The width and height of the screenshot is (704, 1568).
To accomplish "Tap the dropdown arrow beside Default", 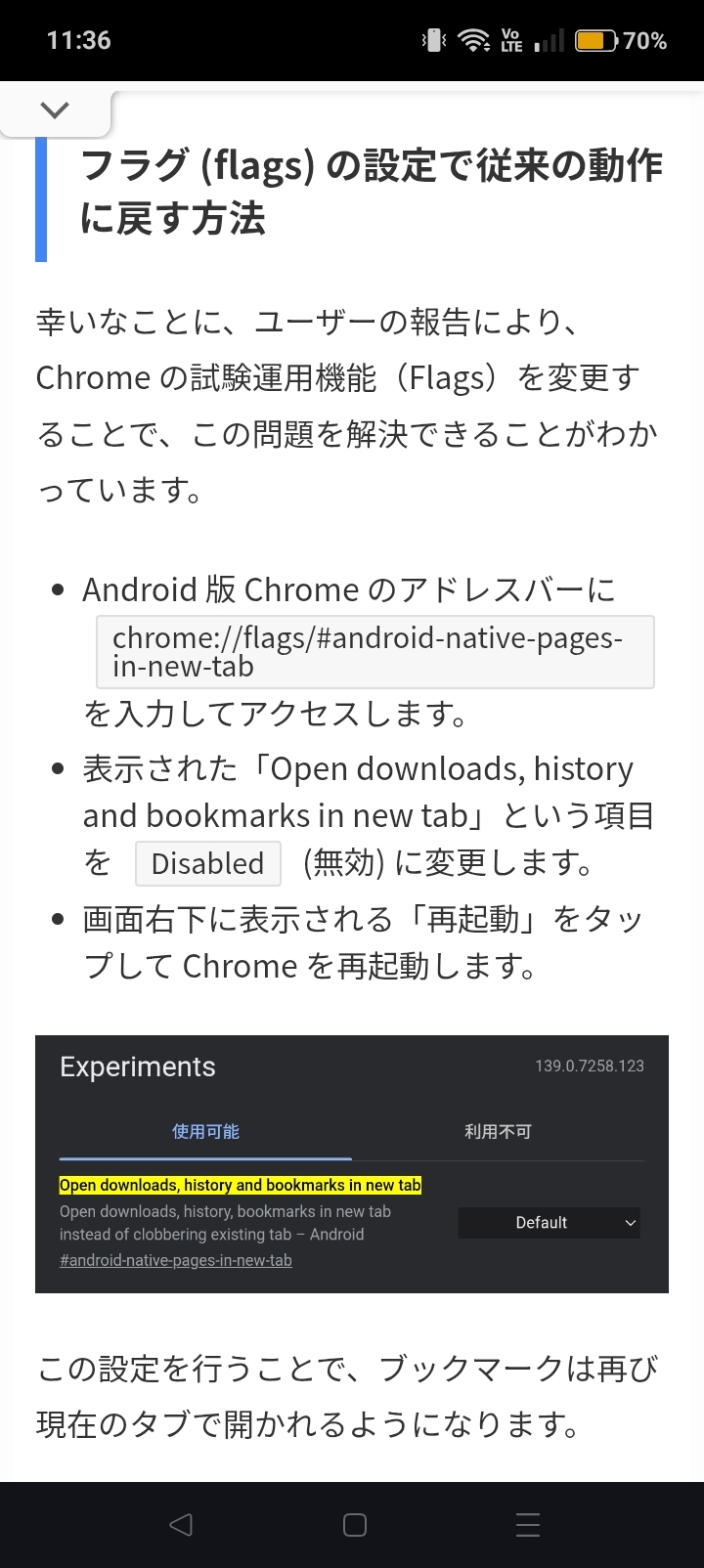I will point(631,1223).
